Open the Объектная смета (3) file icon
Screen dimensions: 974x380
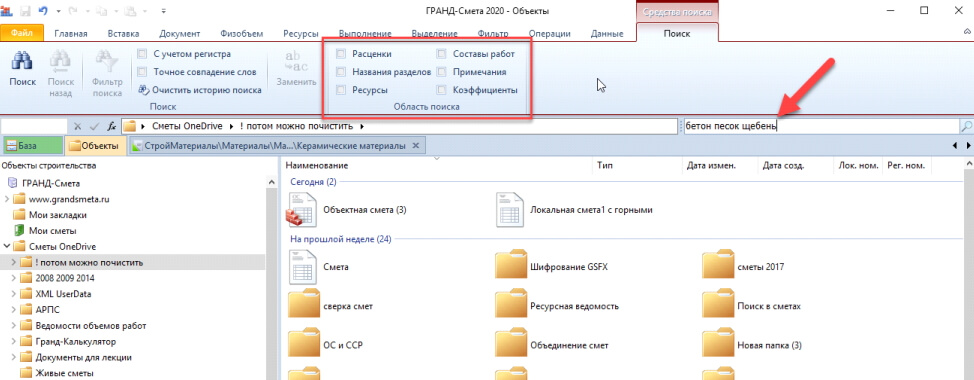click(302, 210)
